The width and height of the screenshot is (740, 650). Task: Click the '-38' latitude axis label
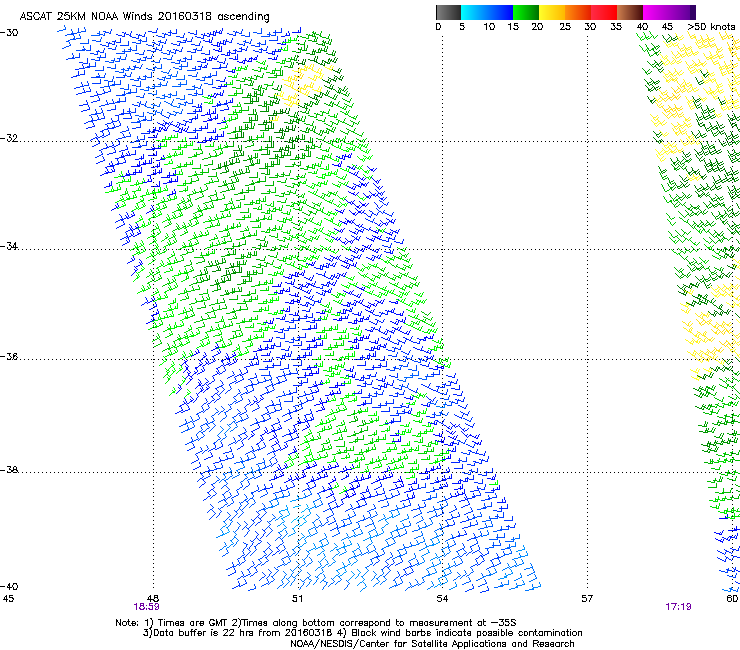coord(9,470)
